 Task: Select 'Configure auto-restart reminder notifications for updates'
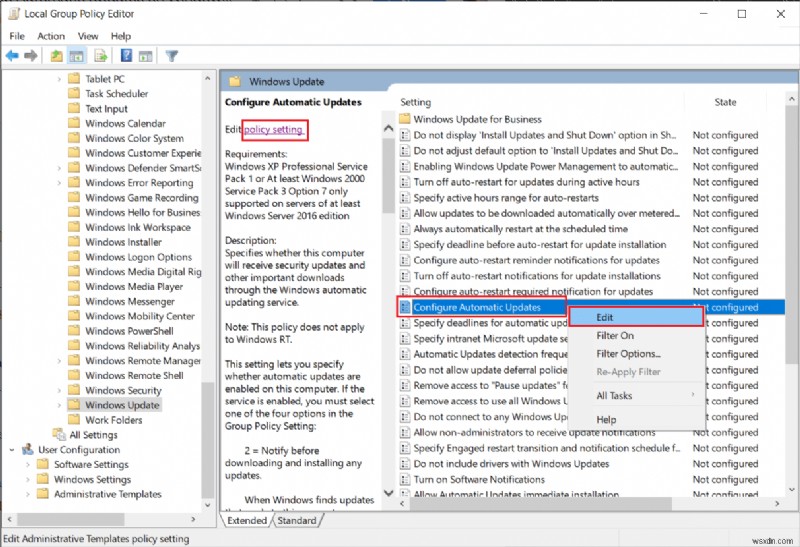pos(536,260)
